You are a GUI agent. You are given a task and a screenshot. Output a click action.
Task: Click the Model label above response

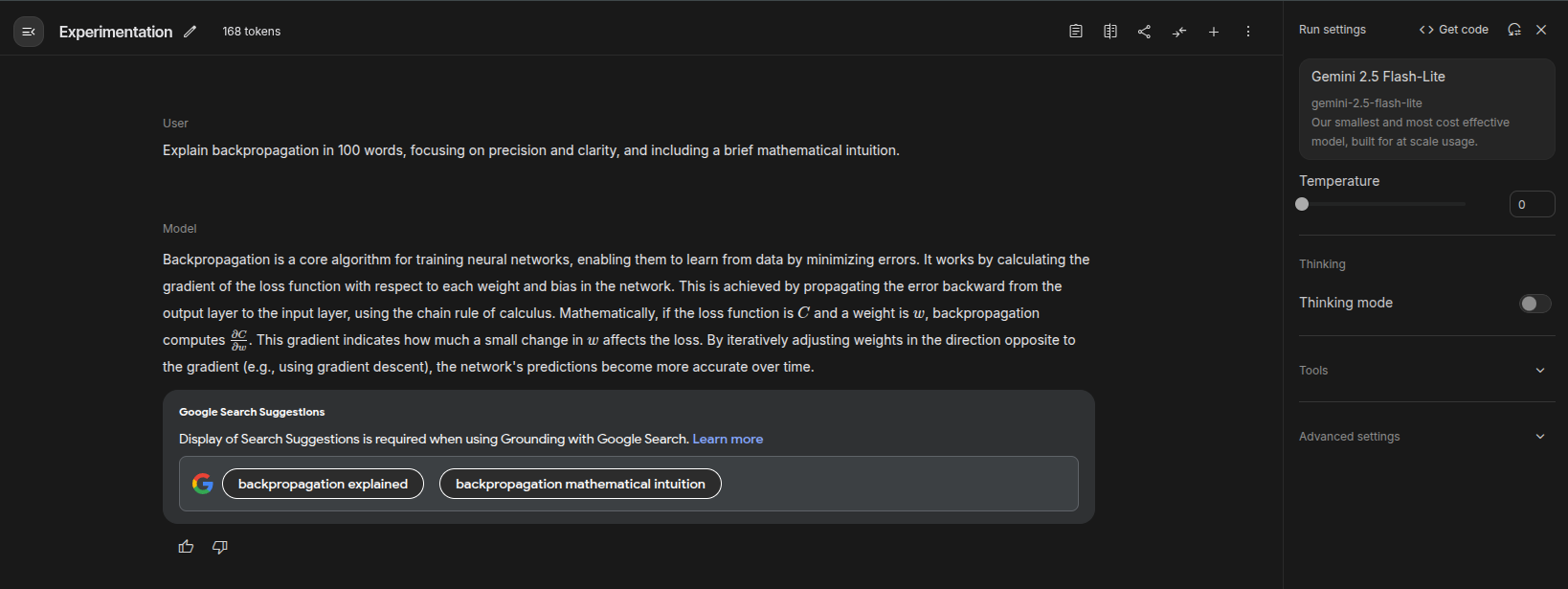coord(180,229)
